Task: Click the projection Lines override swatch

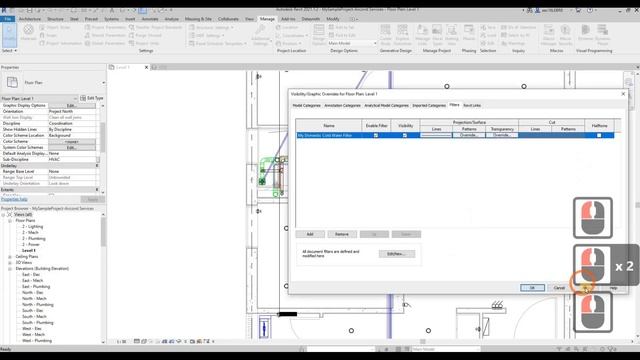Action: 436,135
